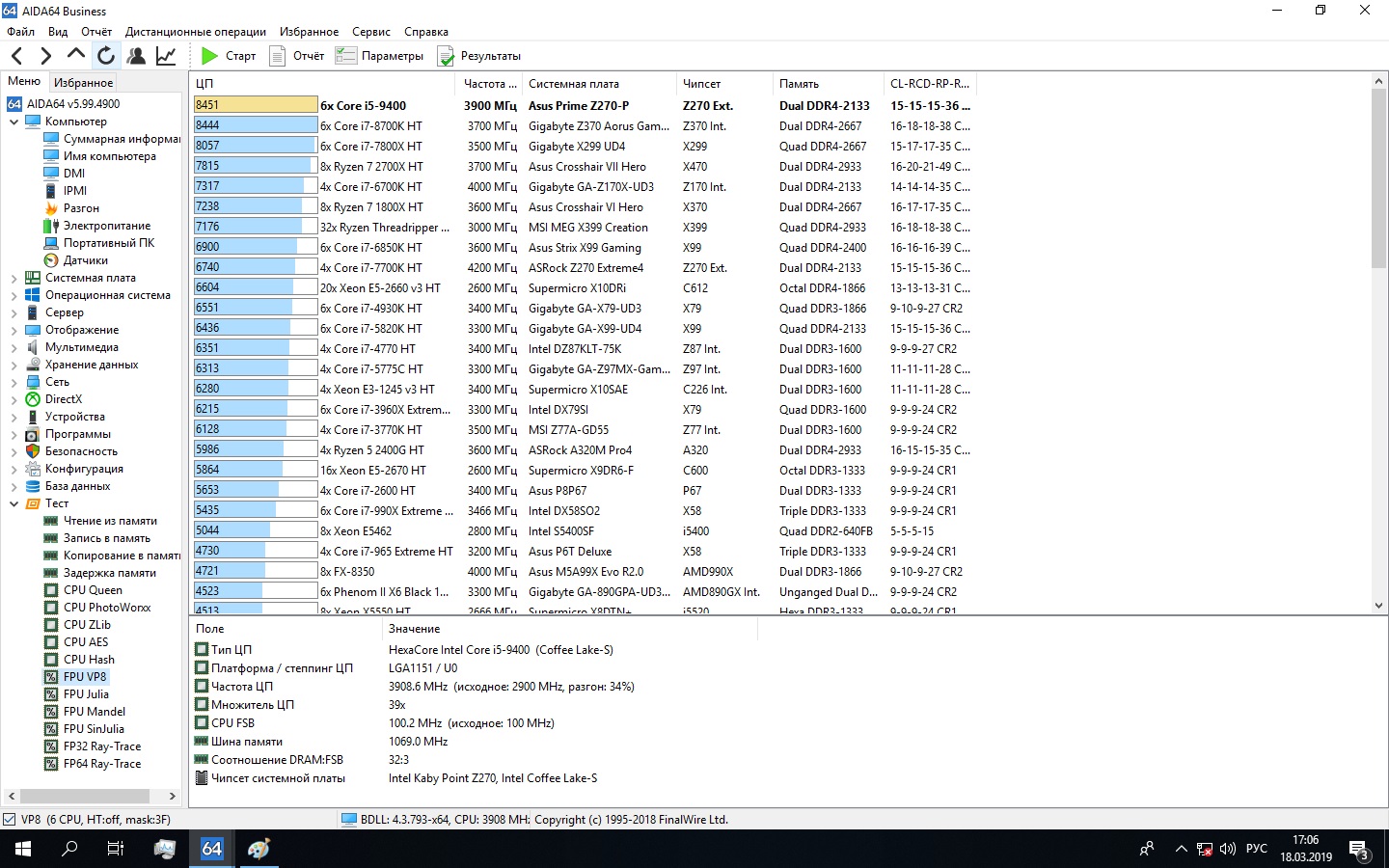This screenshot has height=868, width=1389.
Task: Collapse the Тест tree node
Action: pos(14,503)
